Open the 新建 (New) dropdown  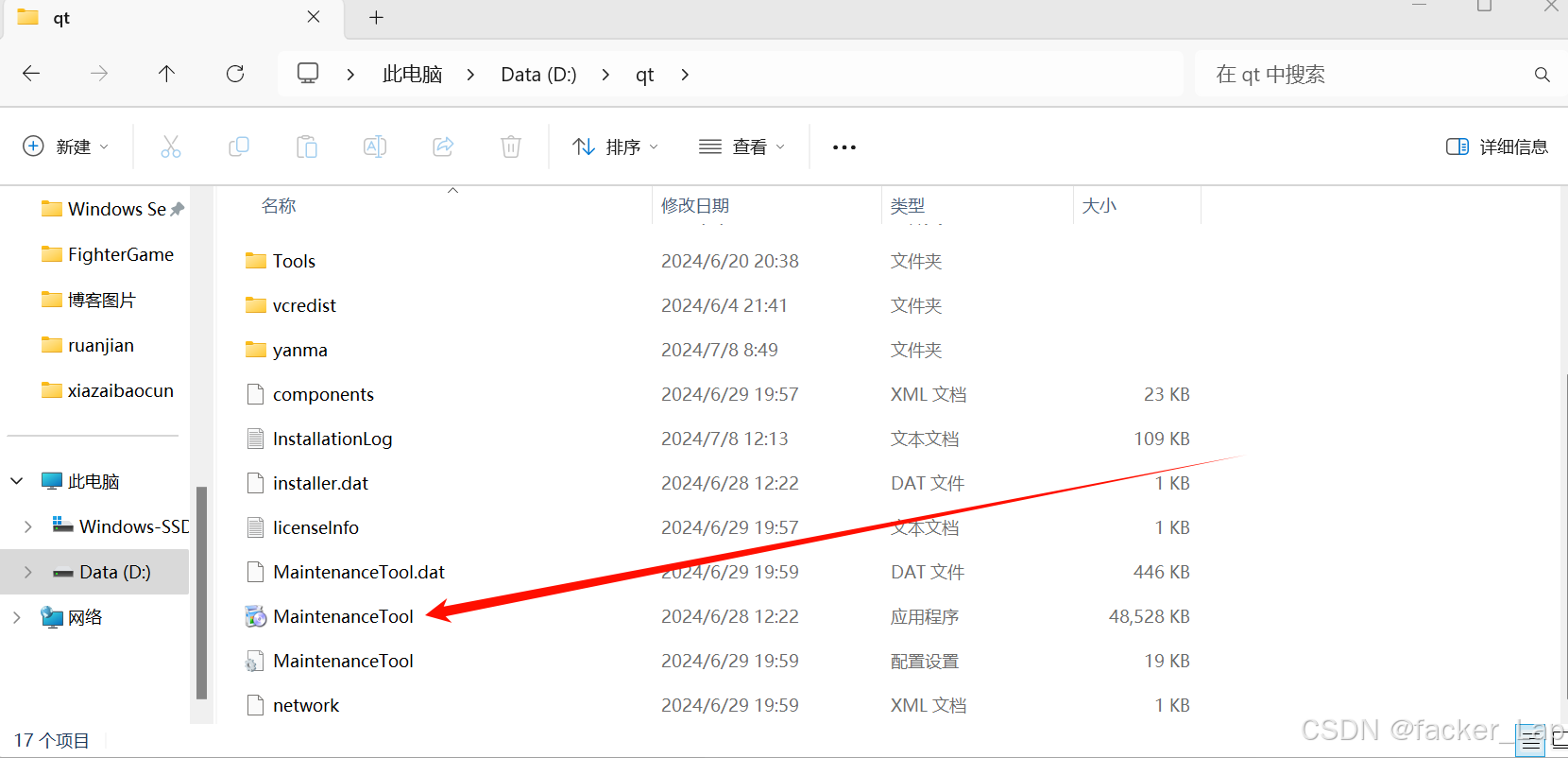(66, 146)
